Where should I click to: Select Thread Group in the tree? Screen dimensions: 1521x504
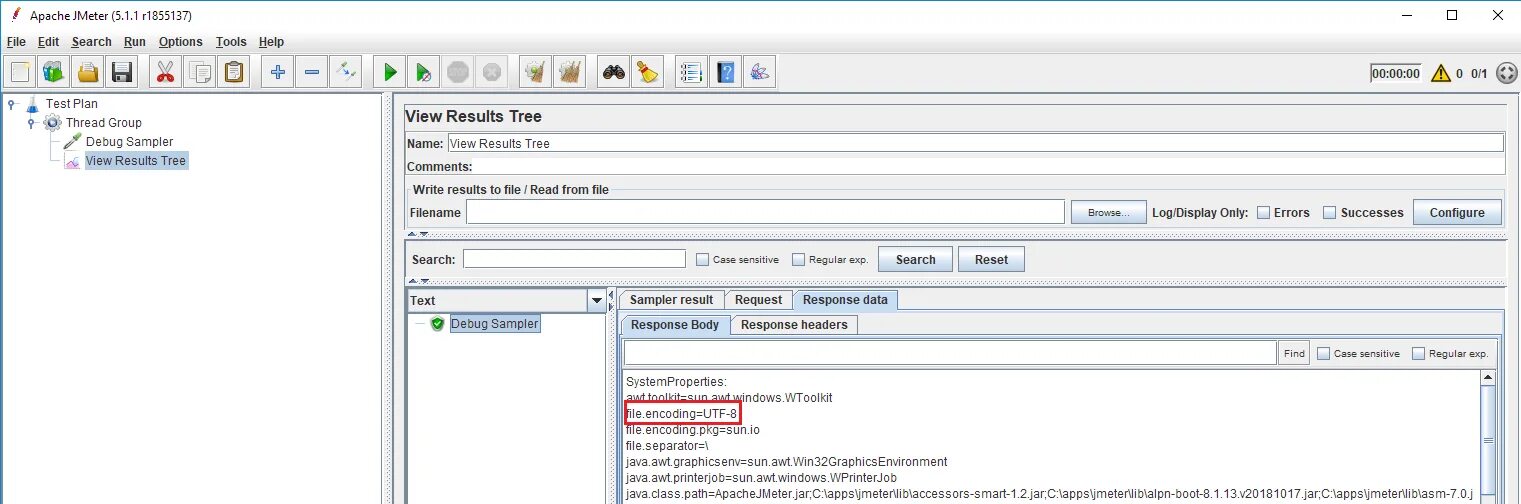coord(104,122)
